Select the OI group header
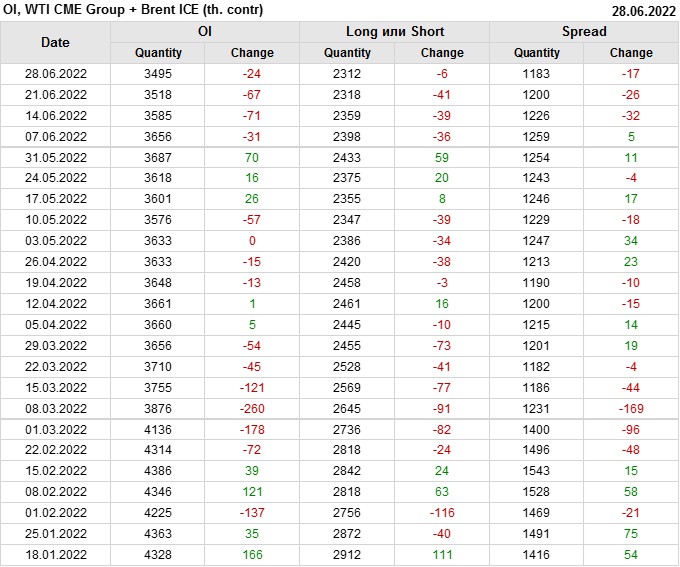 [204, 32]
